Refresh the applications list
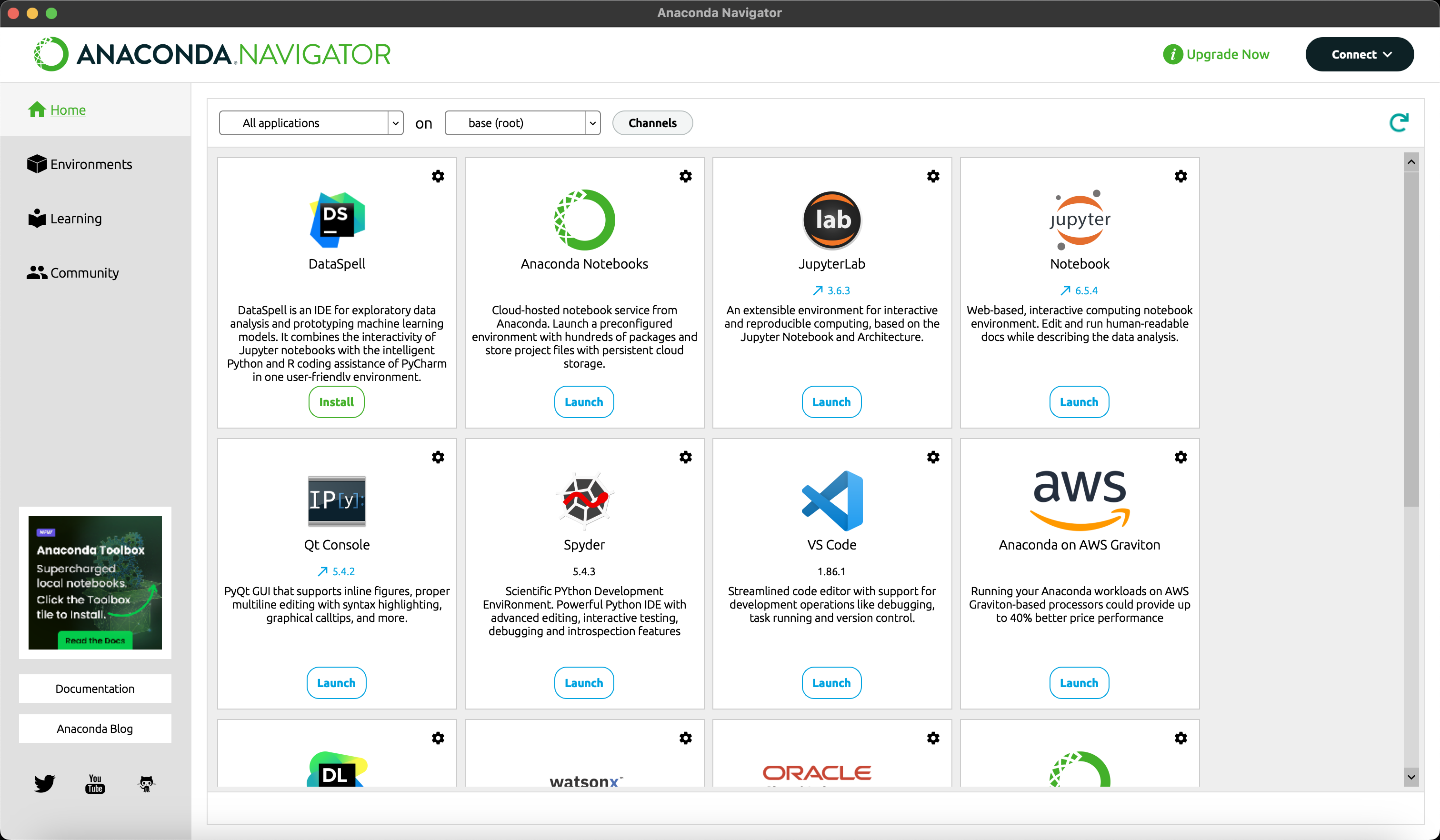 pos(1399,122)
